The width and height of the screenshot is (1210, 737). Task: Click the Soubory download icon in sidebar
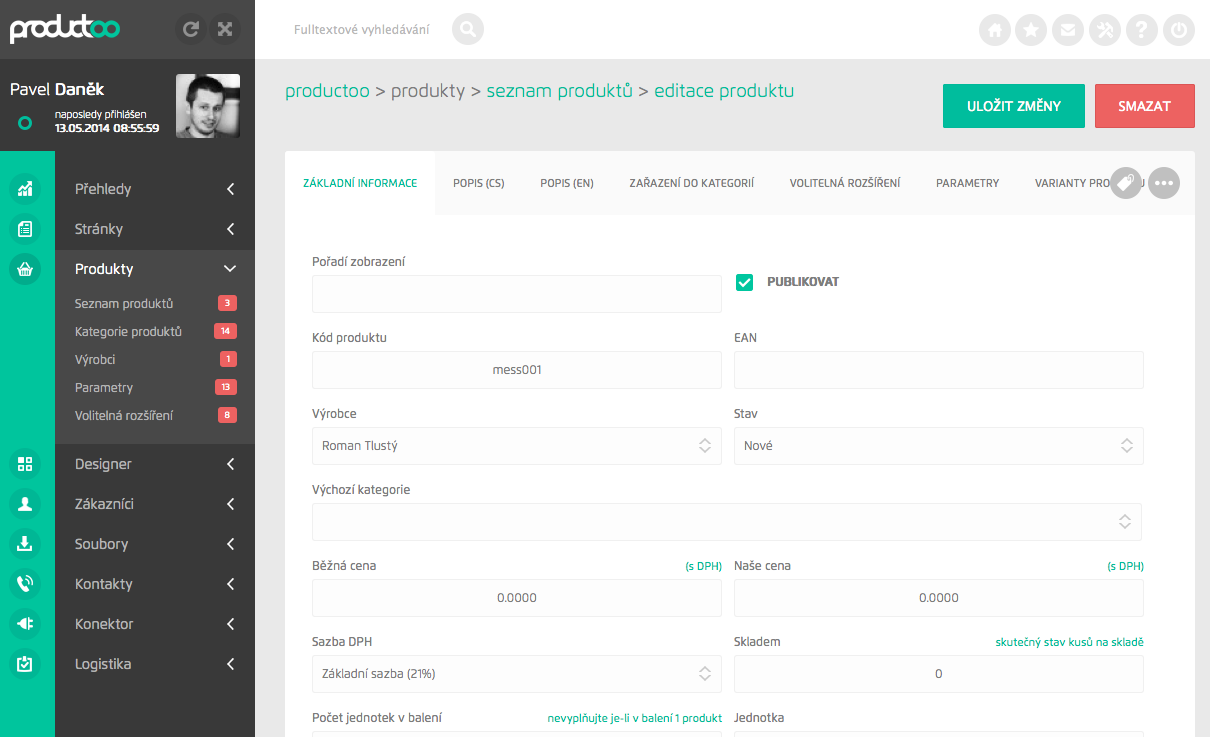click(x=25, y=544)
